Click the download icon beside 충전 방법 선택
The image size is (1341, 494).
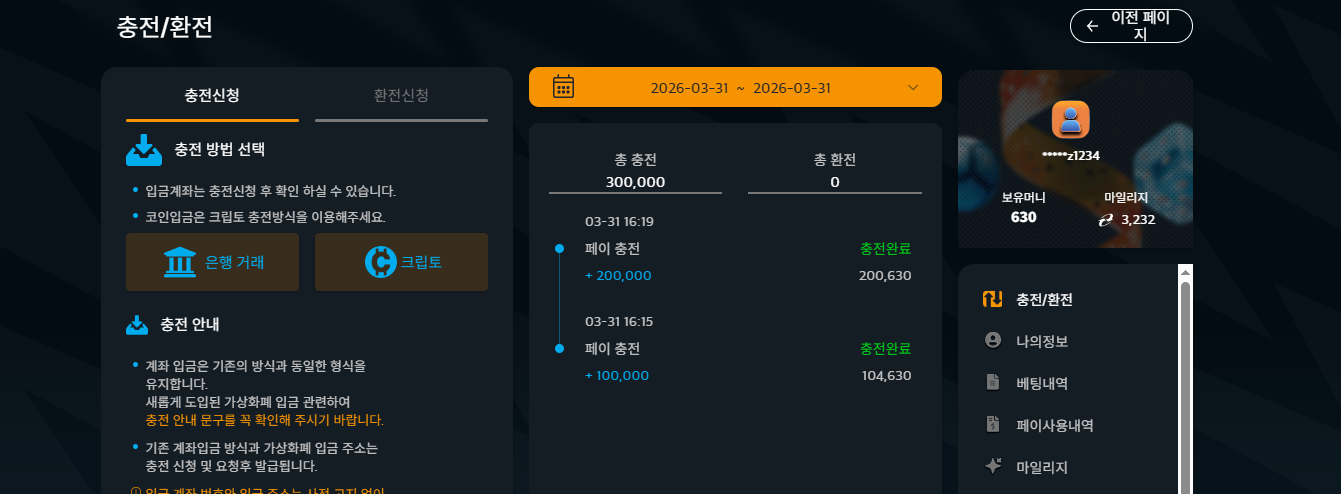[144, 150]
